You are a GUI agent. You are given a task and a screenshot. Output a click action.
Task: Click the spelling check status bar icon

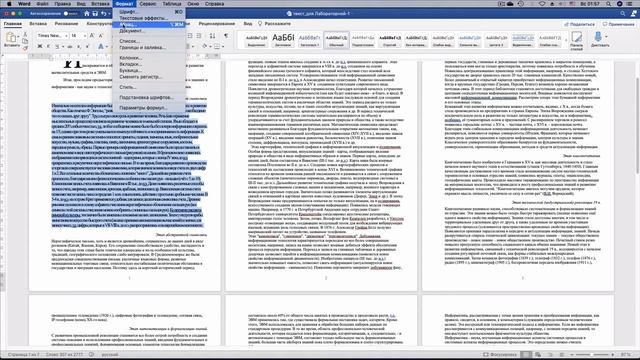click(x=91, y=354)
